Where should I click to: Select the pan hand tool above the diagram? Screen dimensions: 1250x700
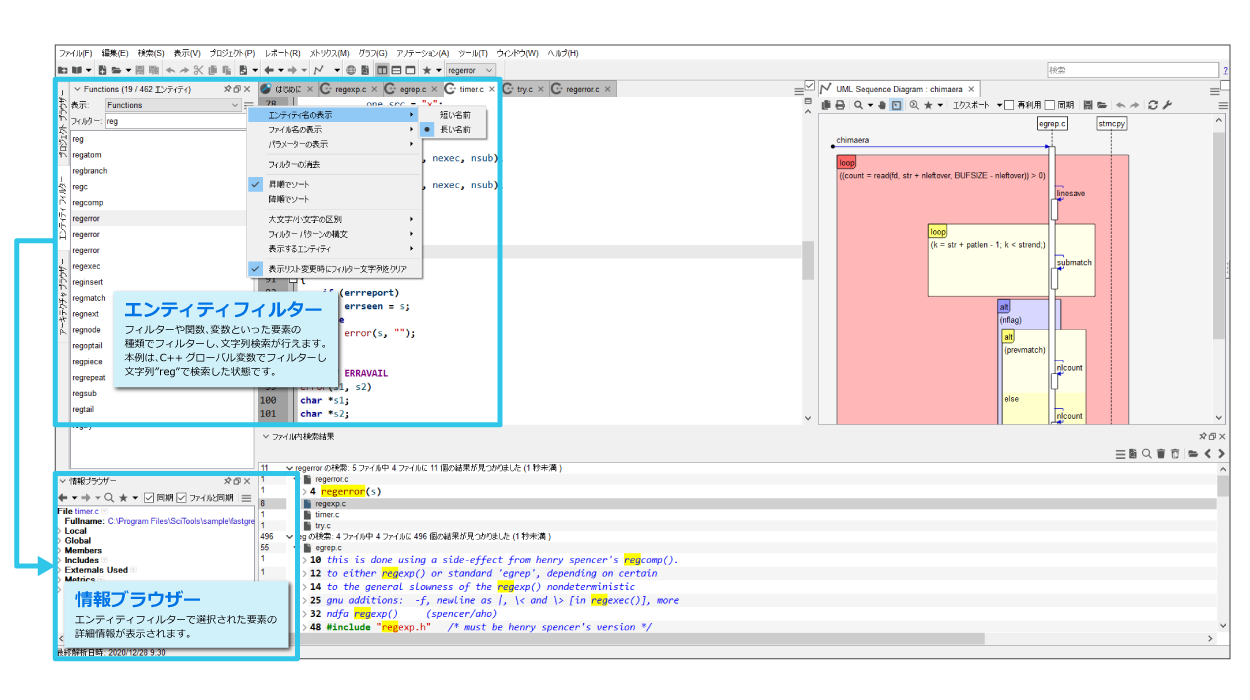[884, 104]
